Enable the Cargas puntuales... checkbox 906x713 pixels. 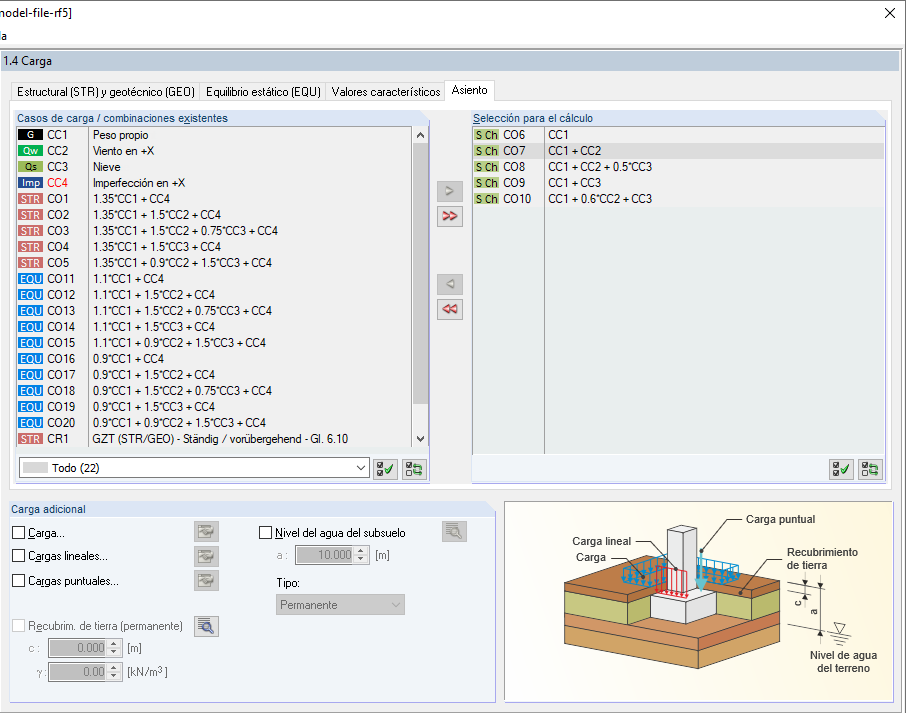[x=18, y=581]
